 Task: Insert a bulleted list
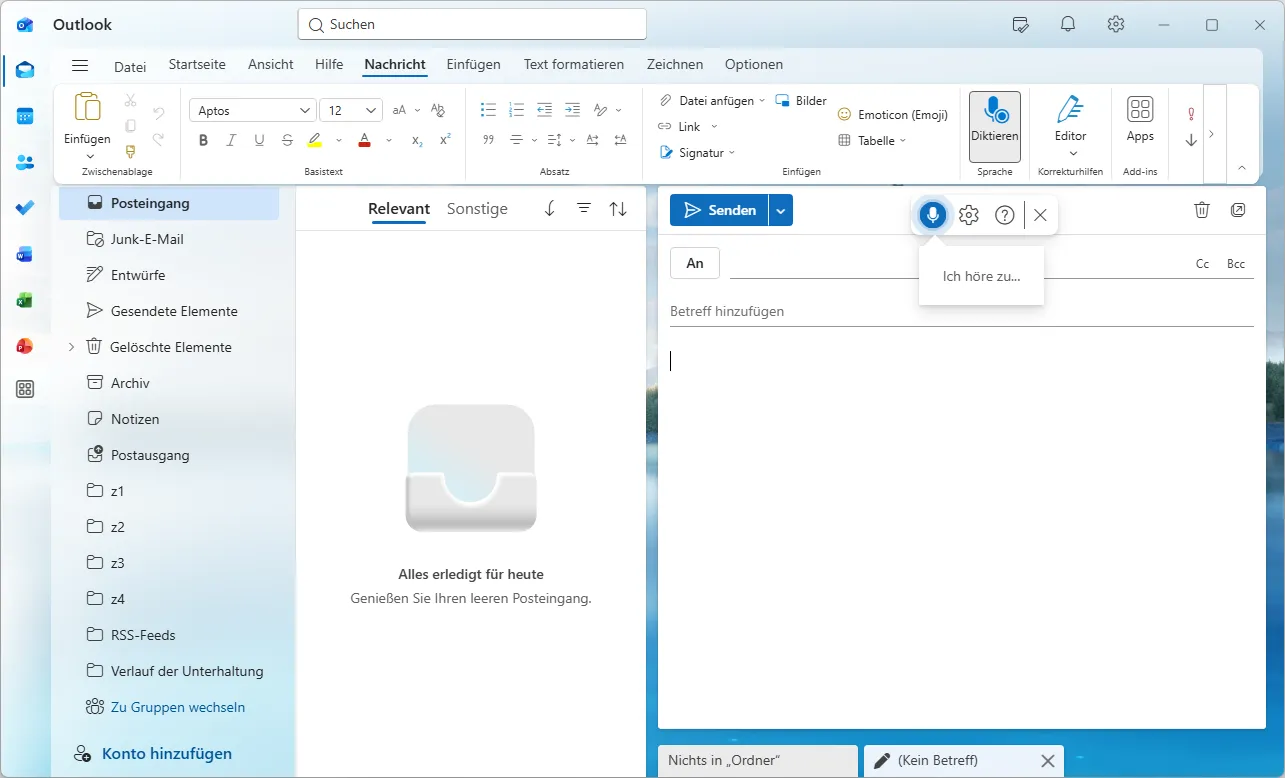[488, 110]
